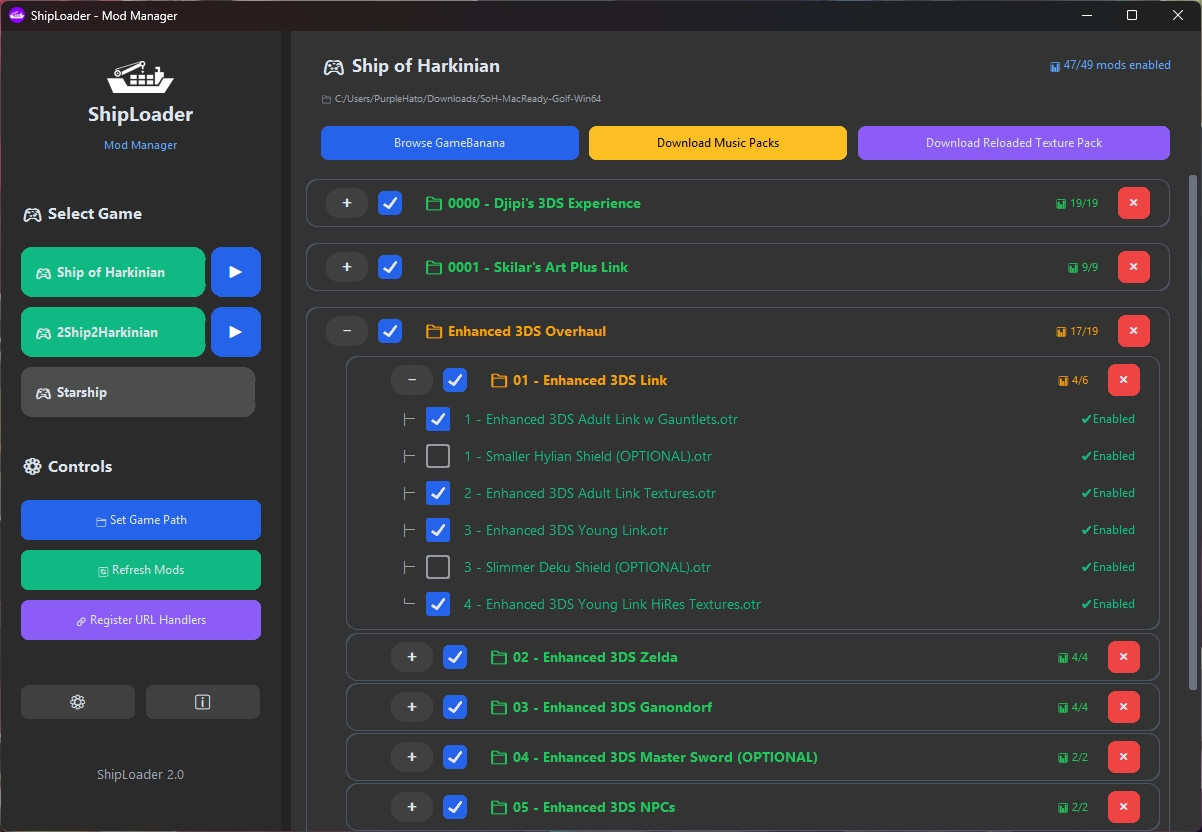Expand 03 - Enhanced 3DS Ganondorf
1202x832 pixels.
411,707
